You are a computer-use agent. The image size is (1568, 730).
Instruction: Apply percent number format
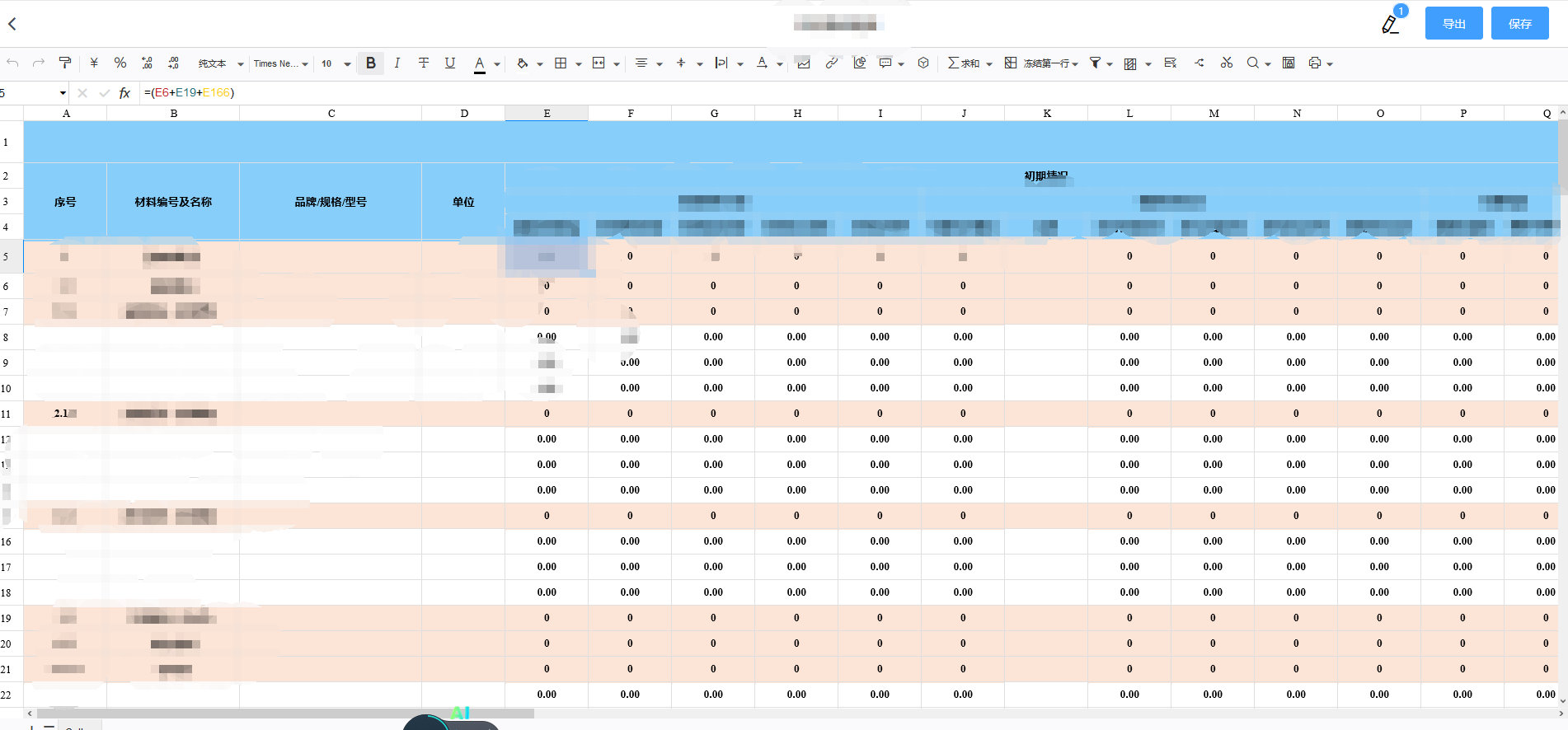tap(120, 63)
